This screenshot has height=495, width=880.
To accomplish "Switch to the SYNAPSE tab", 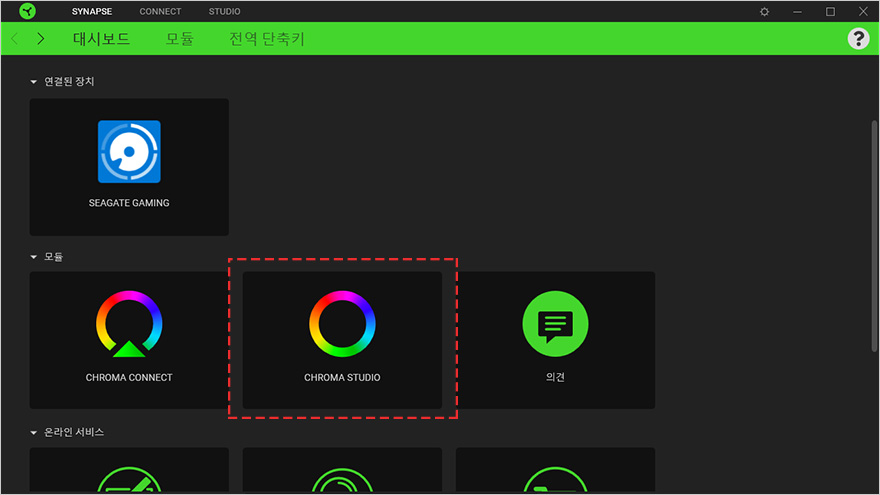I will (x=92, y=11).
